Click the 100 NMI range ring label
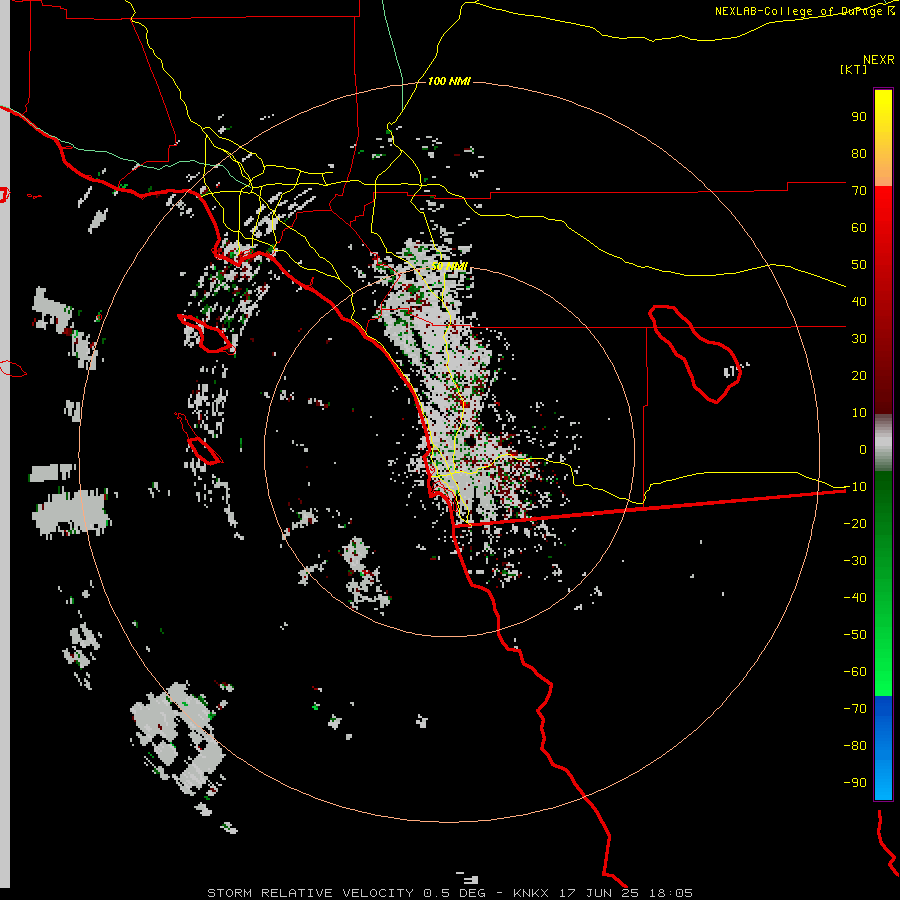The image size is (900, 900). 449,82
